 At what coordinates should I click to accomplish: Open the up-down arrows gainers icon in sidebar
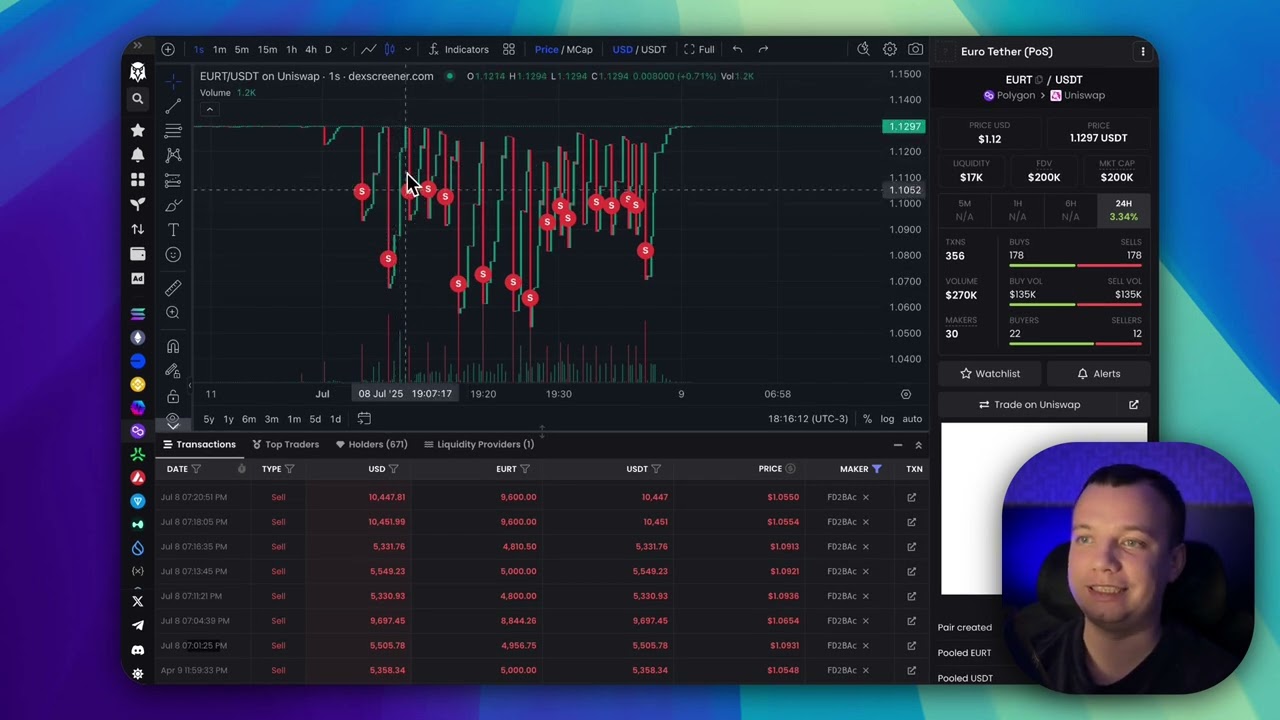(x=138, y=229)
